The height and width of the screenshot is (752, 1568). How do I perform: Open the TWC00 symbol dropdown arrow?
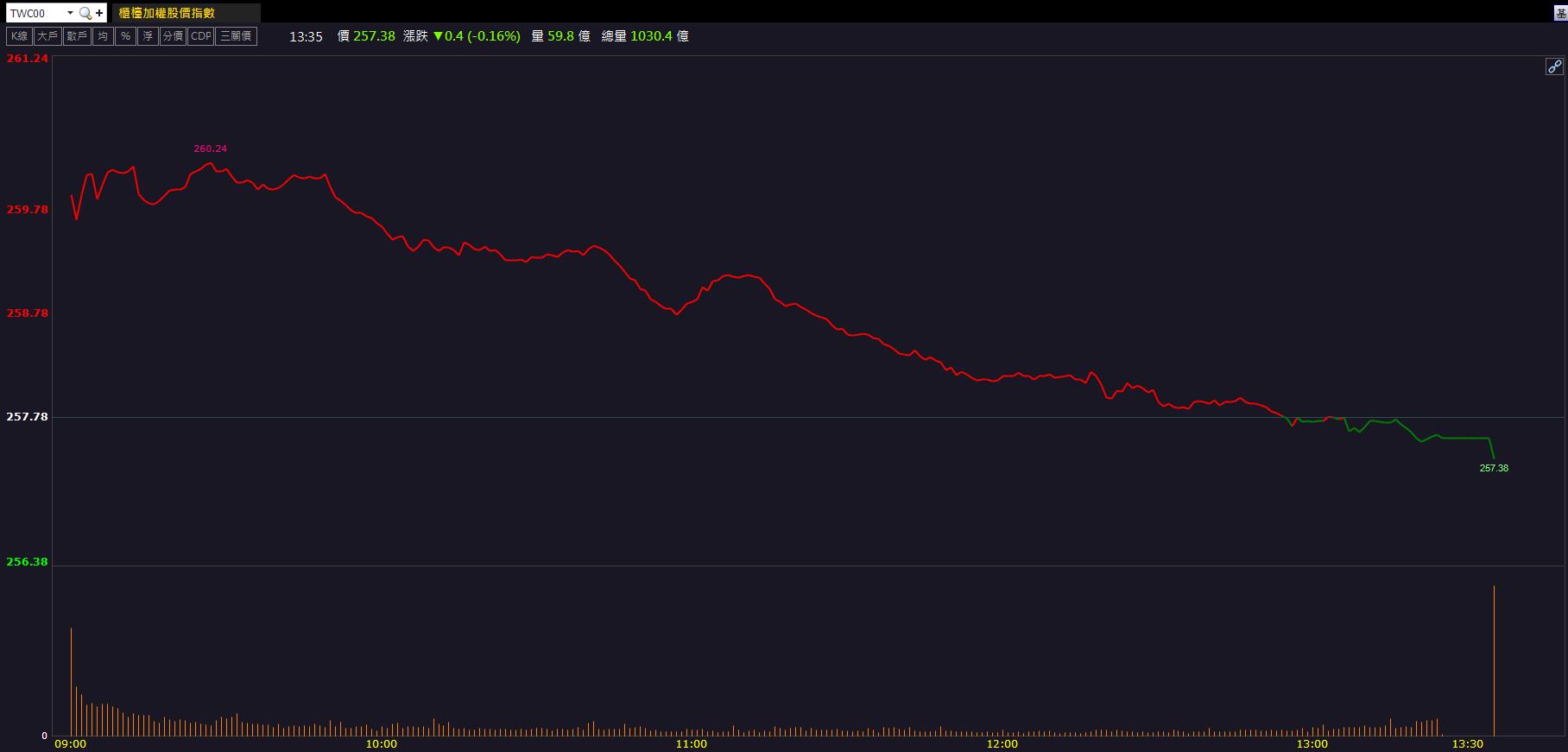pyautogui.click(x=70, y=13)
